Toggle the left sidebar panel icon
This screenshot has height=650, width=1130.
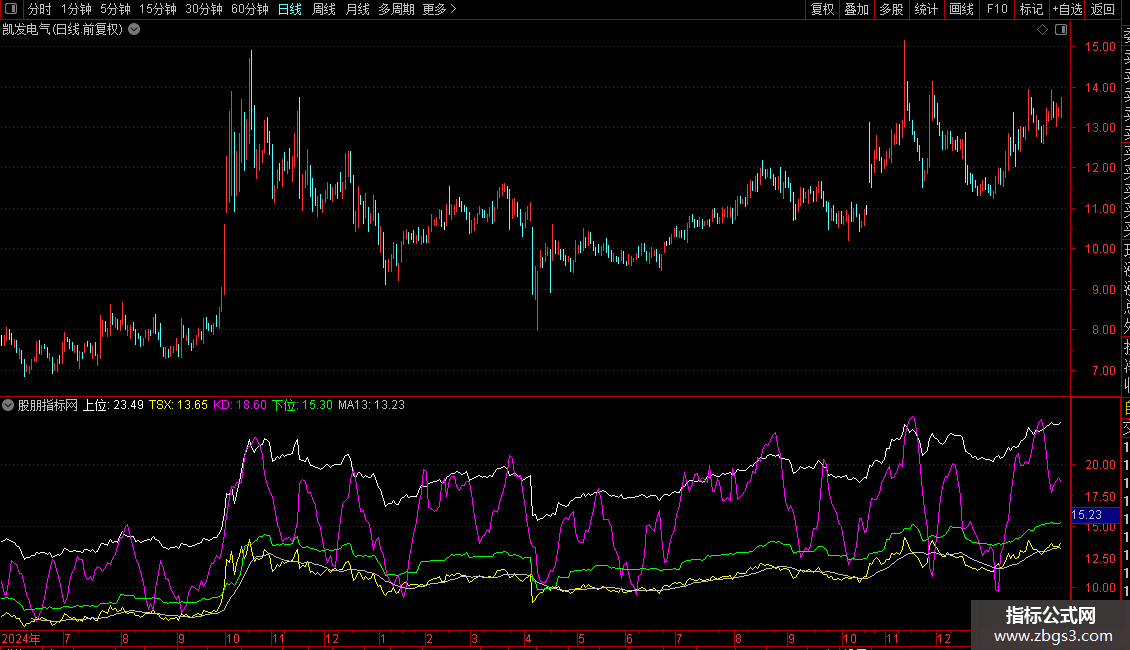pyautogui.click(x=11, y=9)
